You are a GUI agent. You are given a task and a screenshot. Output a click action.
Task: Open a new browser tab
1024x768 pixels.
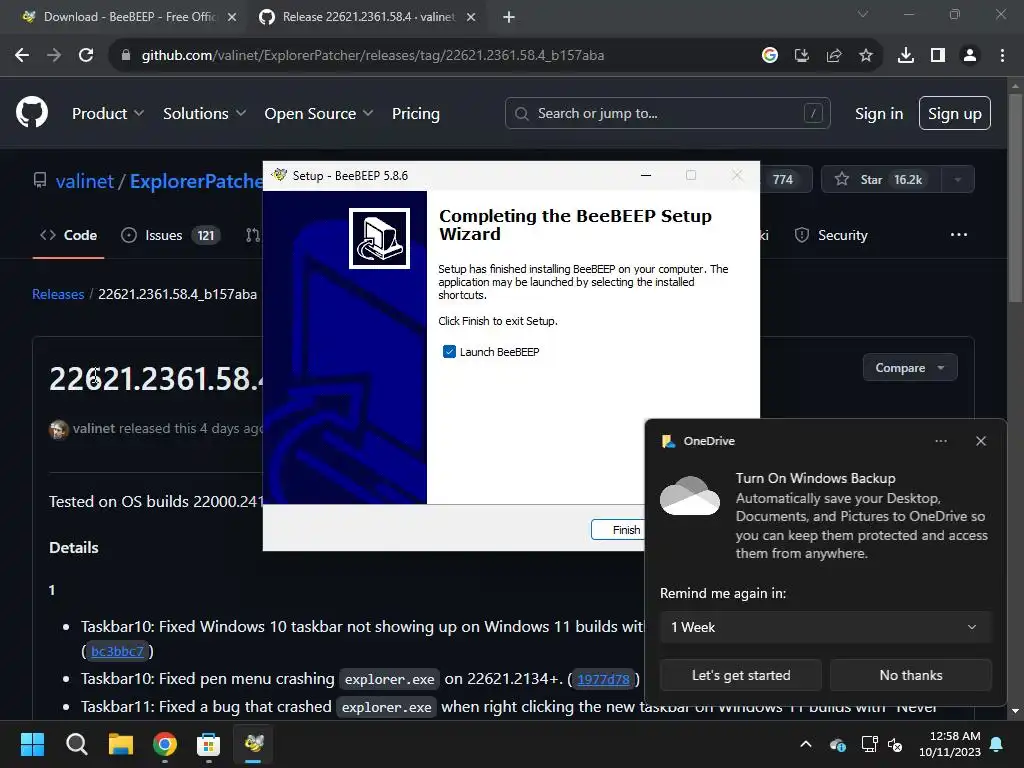click(x=509, y=17)
